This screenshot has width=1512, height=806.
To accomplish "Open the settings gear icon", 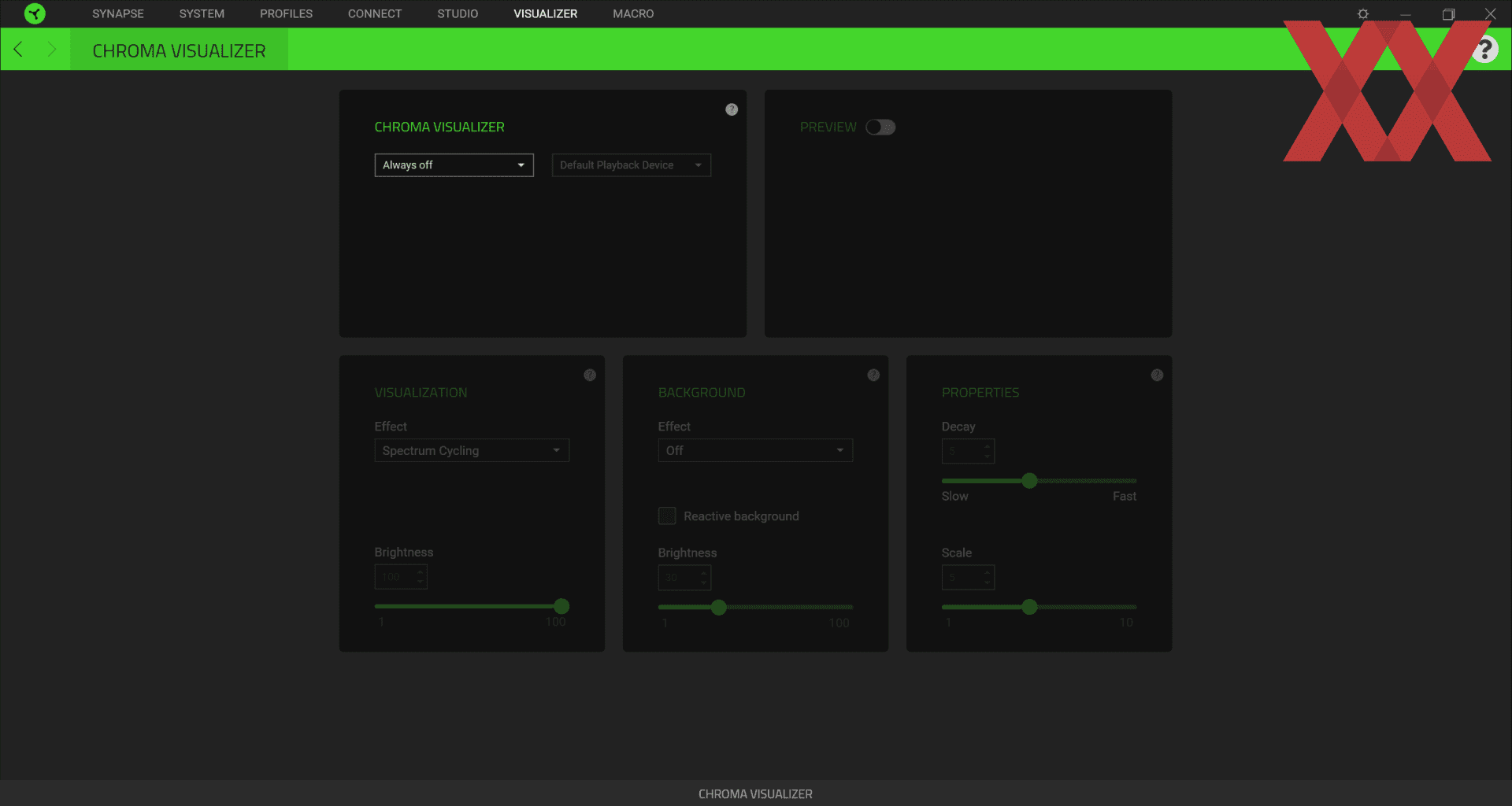I will coord(1363,14).
